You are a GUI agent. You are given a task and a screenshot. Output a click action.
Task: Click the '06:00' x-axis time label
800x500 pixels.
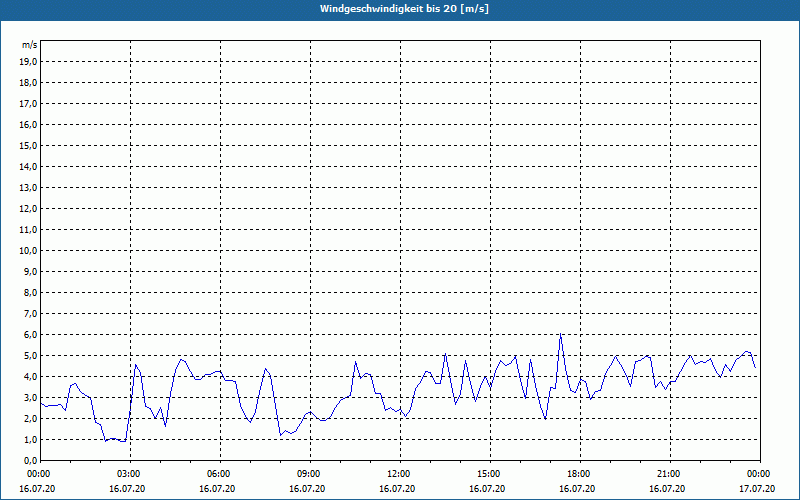[218, 474]
